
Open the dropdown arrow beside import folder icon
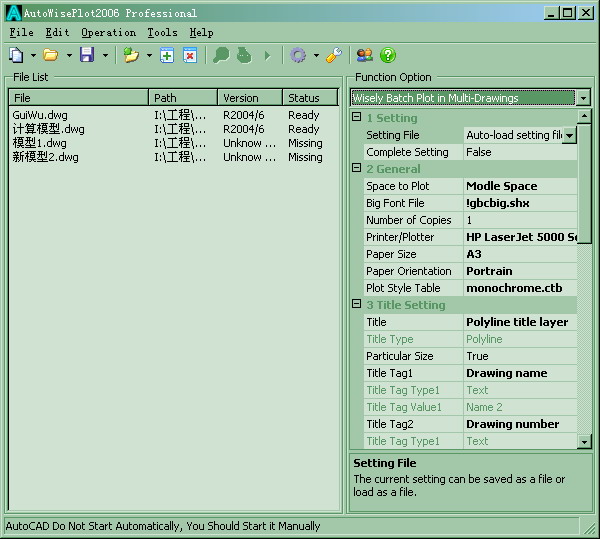coord(149,55)
